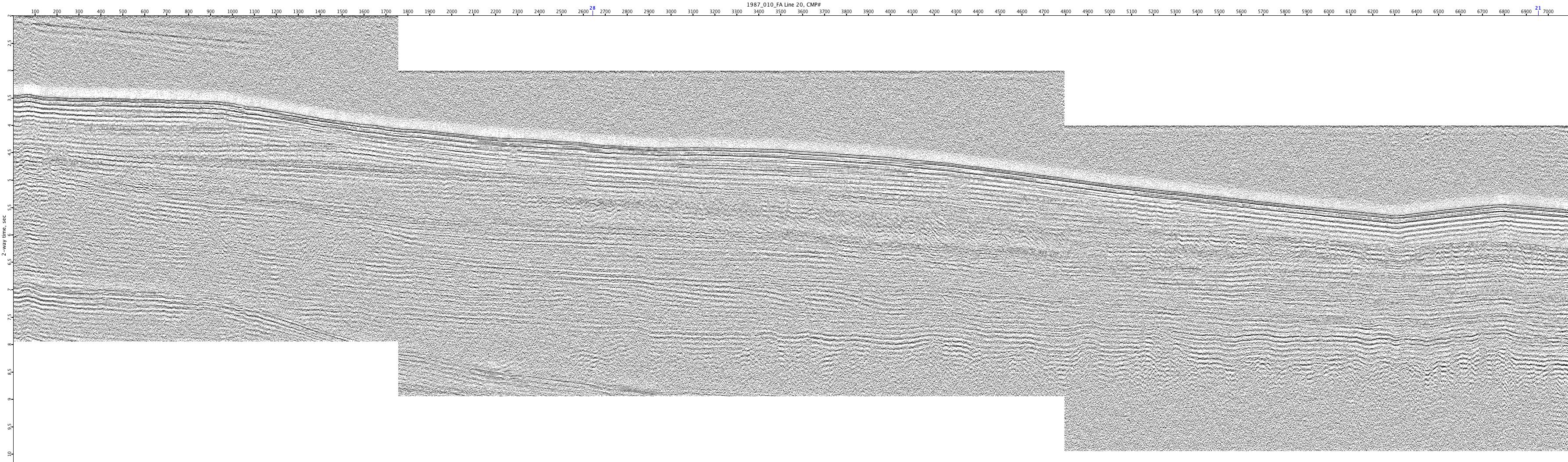Click the 7 second tick on time axis
This screenshot has height=462, width=1568.
click(x=9, y=290)
